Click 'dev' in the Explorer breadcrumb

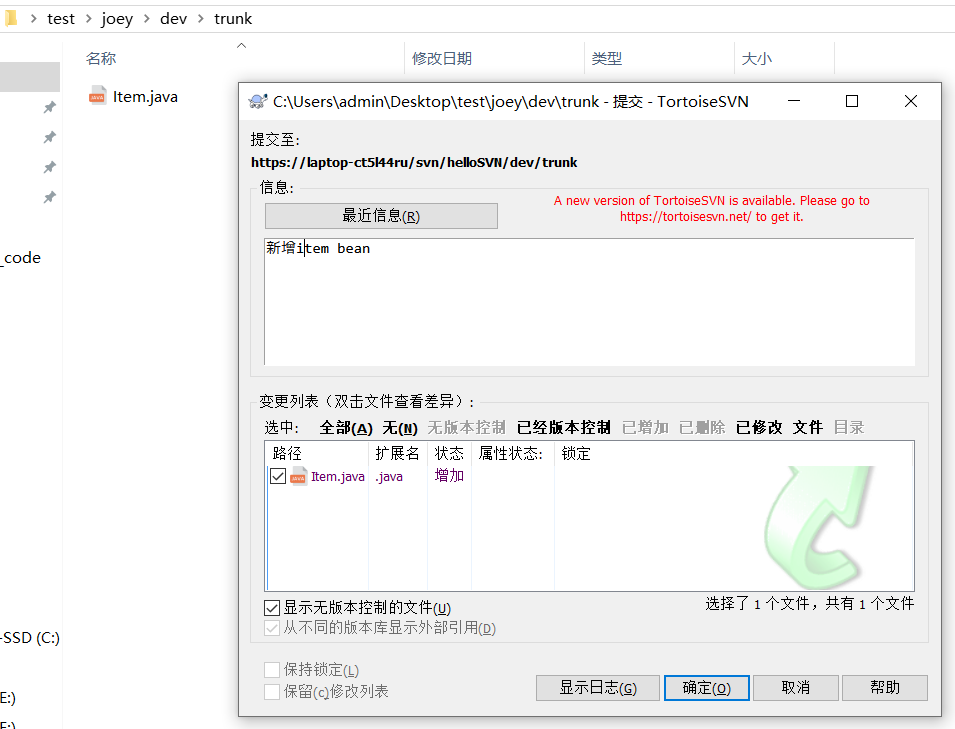(x=174, y=19)
